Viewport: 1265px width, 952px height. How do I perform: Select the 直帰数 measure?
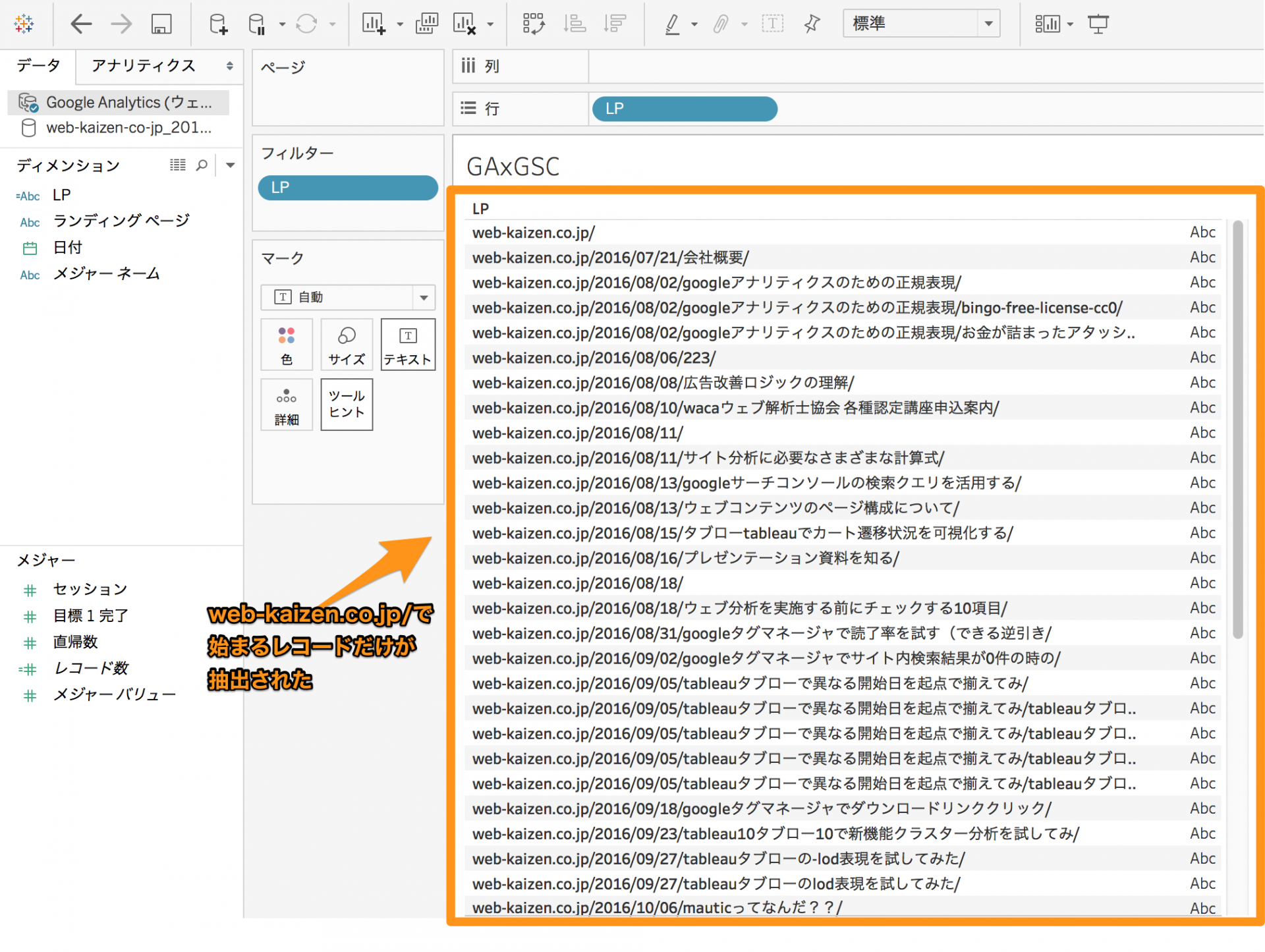point(75,642)
